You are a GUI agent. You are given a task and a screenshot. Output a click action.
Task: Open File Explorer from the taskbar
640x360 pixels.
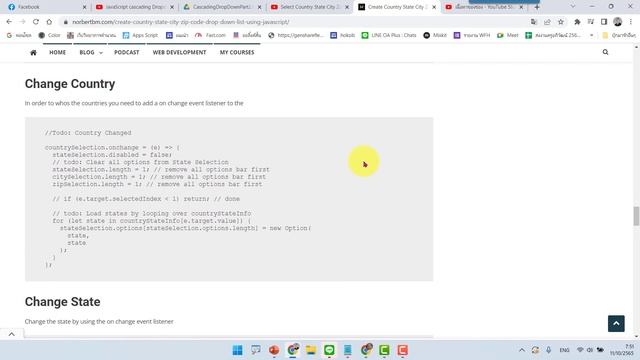pos(311,350)
